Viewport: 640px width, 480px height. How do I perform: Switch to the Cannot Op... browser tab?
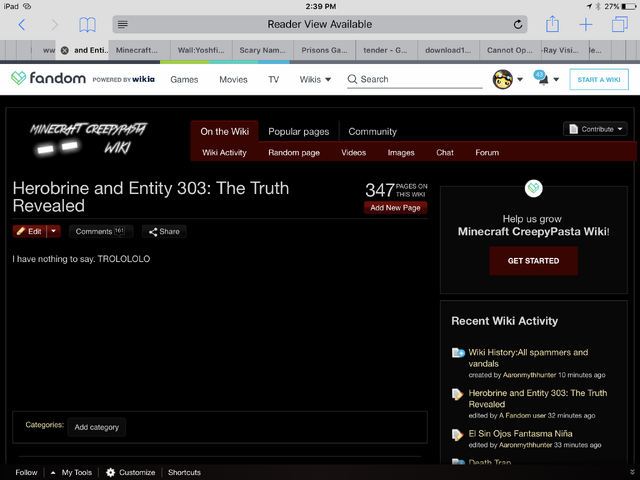(x=510, y=50)
